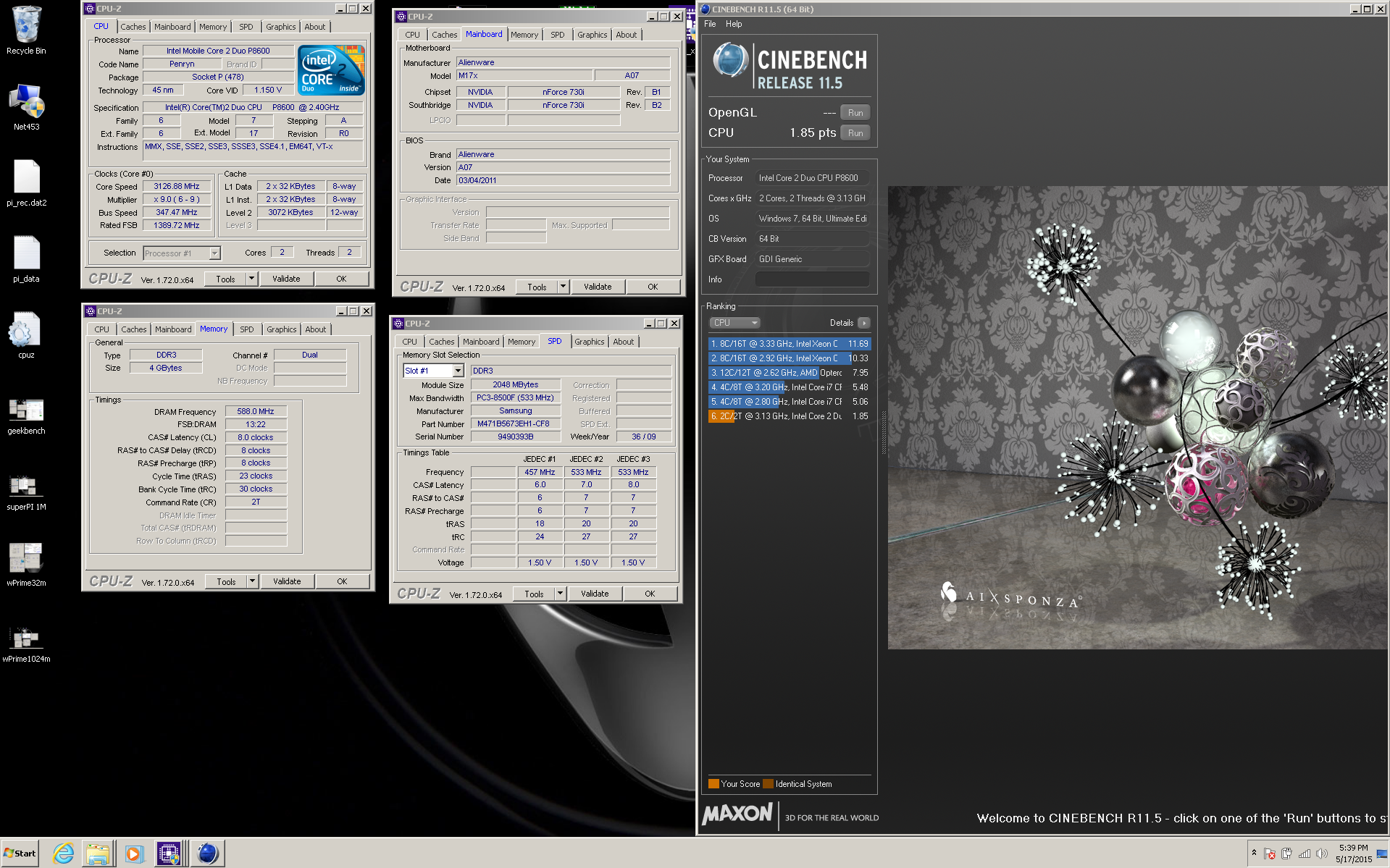
Task: Run the CPU benchmark in Cinebench
Action: coord(855,133)
